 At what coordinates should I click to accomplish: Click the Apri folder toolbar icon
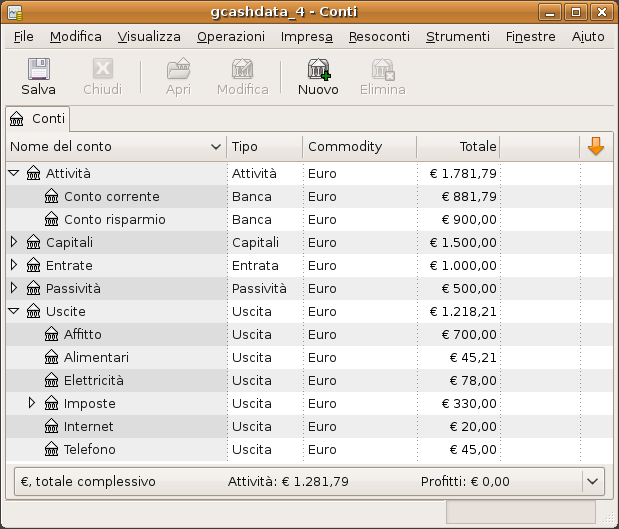178,69
